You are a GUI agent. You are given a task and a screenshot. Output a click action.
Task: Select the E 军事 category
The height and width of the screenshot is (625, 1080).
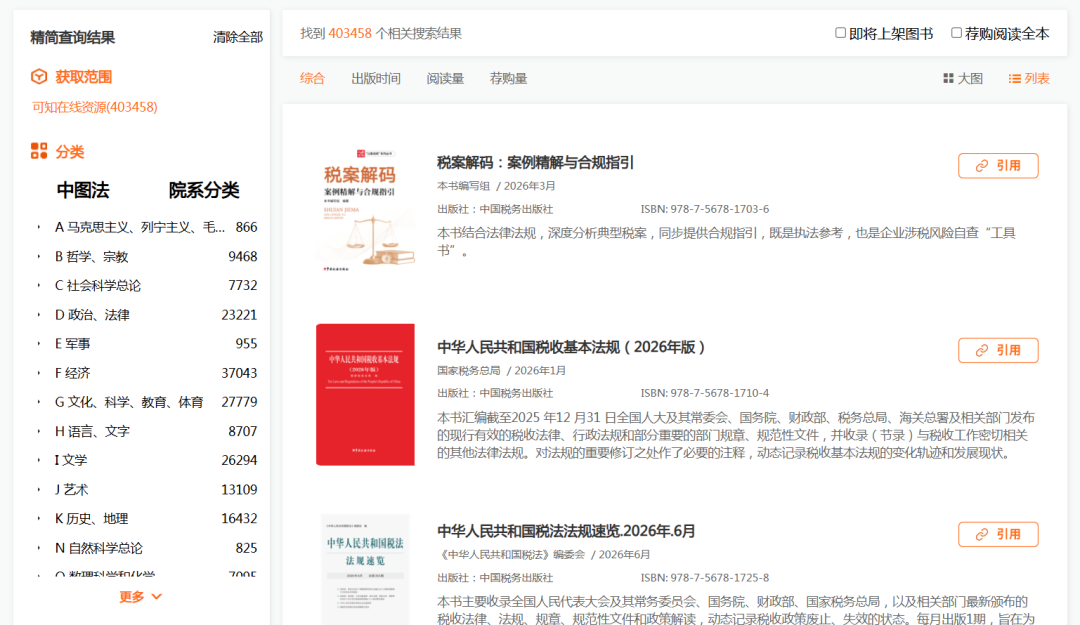(x=72, y=343)
